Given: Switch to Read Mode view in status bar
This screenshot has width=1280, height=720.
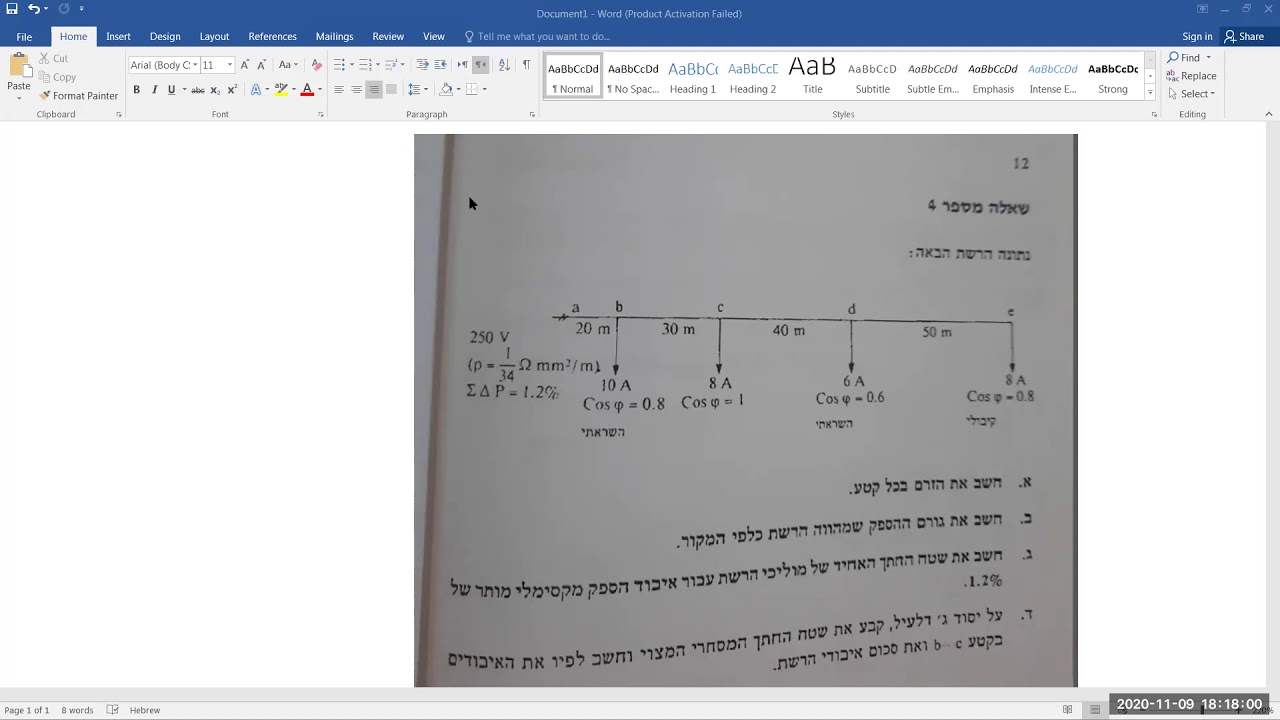Looking at the screenshot, I should click(x=1068, y=710).
